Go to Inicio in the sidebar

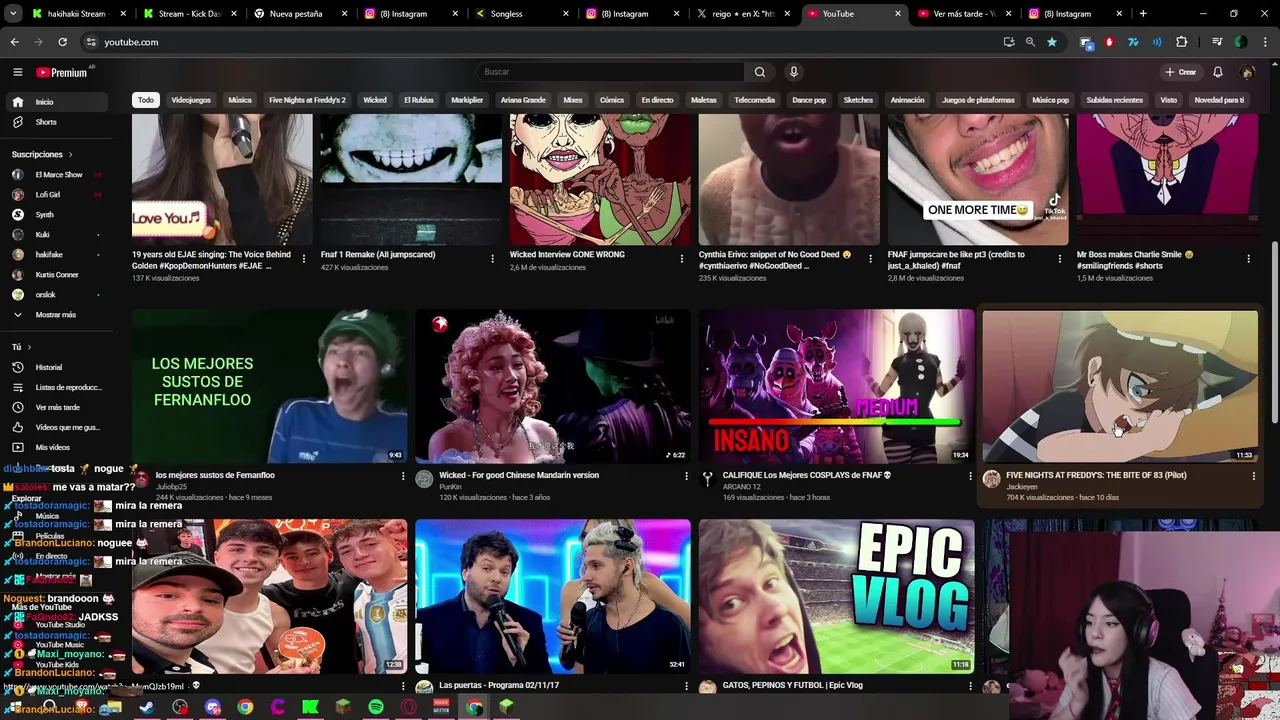(59, 102)
